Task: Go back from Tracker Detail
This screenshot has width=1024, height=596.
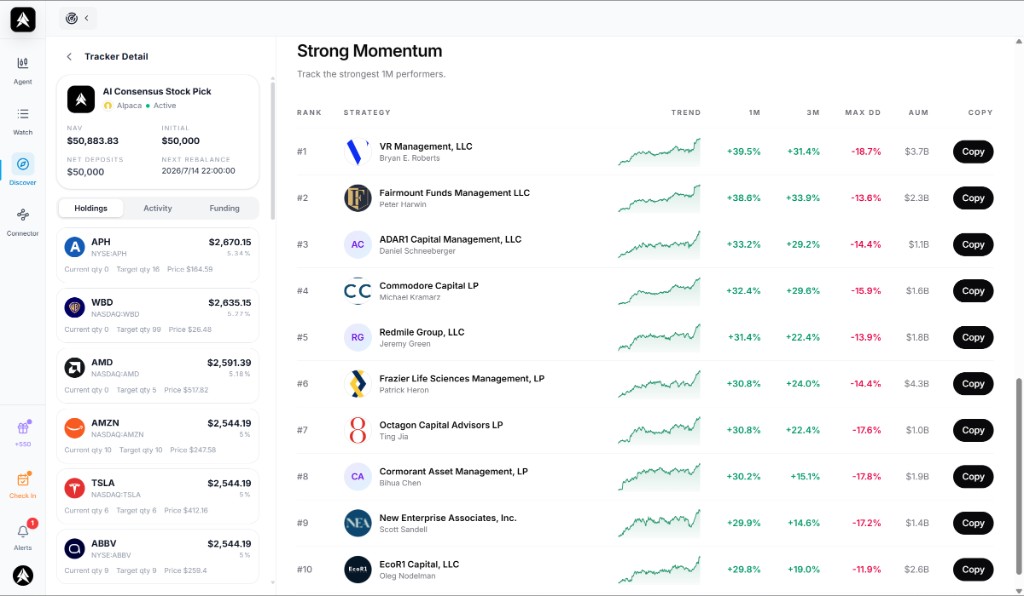Action: 69,57
